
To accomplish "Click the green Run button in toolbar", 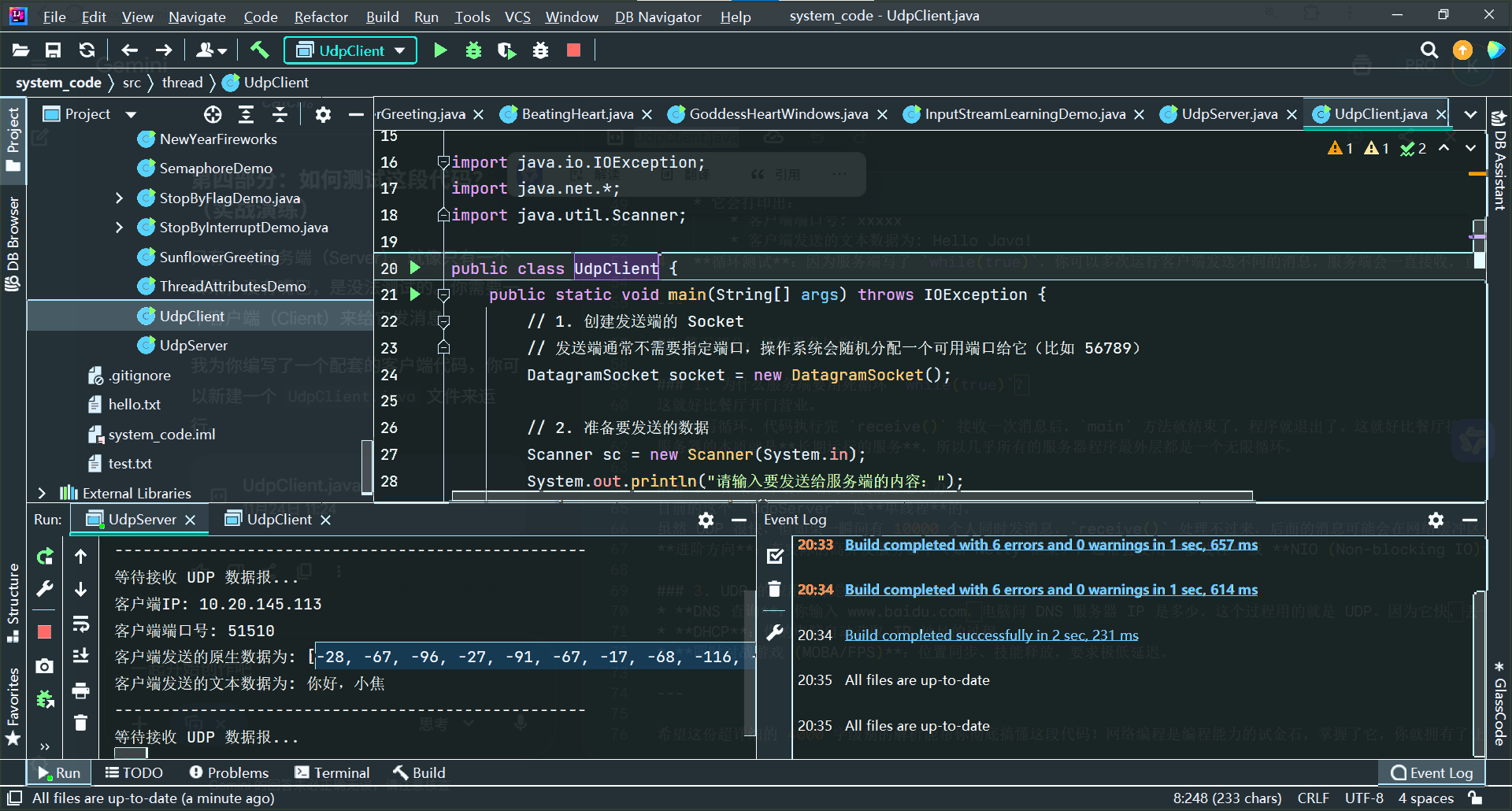I will click(440, 50).
